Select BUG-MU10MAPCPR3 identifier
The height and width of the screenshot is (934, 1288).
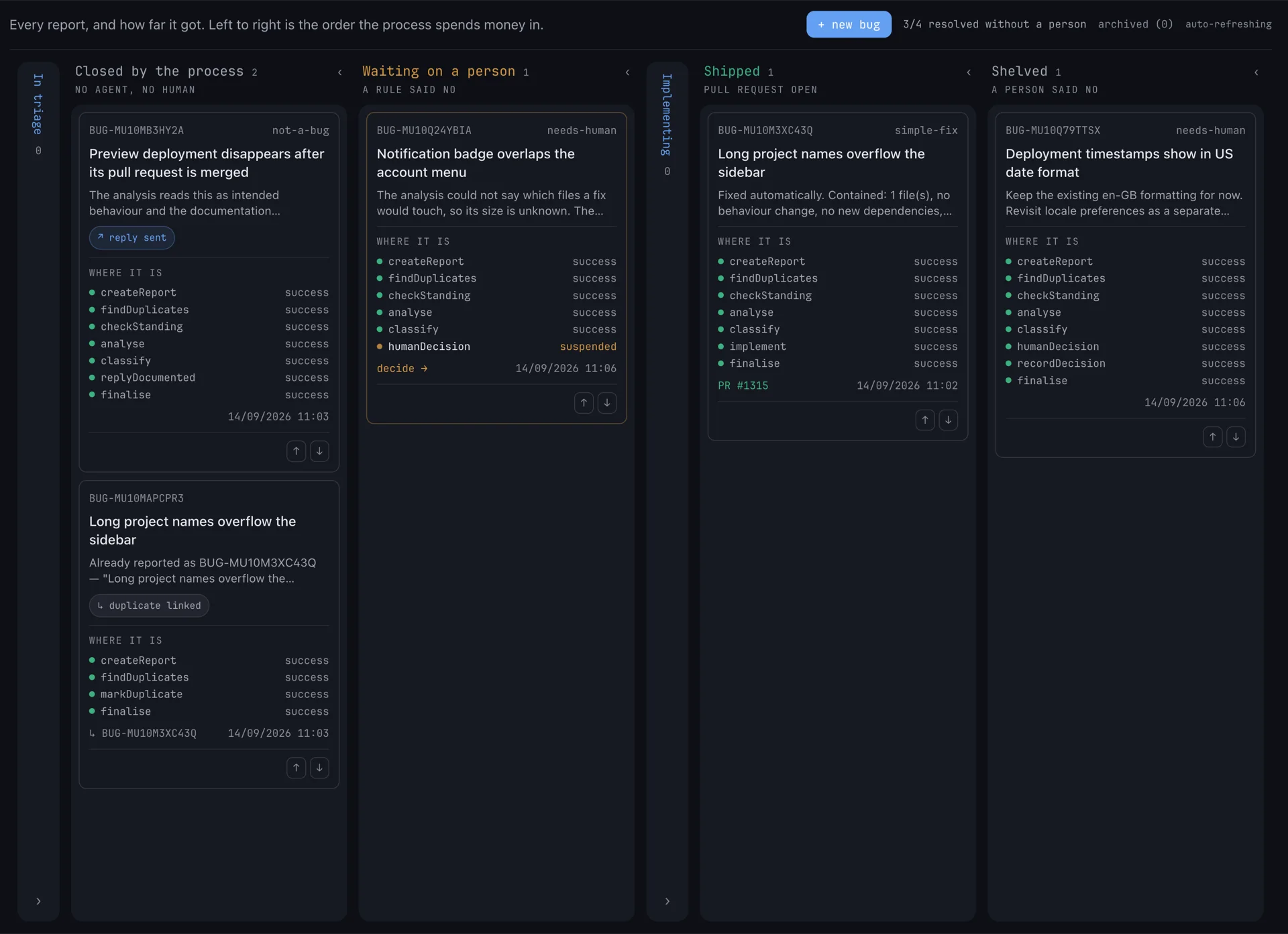(x=136, y=499)
